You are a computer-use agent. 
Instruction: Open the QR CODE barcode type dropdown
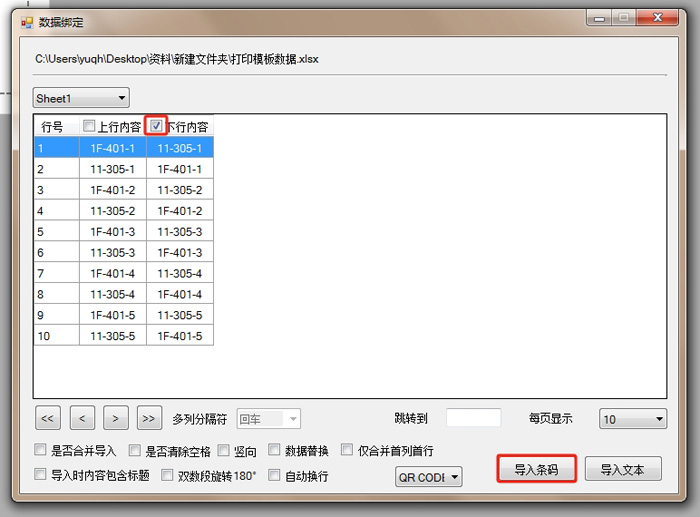coord(429,477)
